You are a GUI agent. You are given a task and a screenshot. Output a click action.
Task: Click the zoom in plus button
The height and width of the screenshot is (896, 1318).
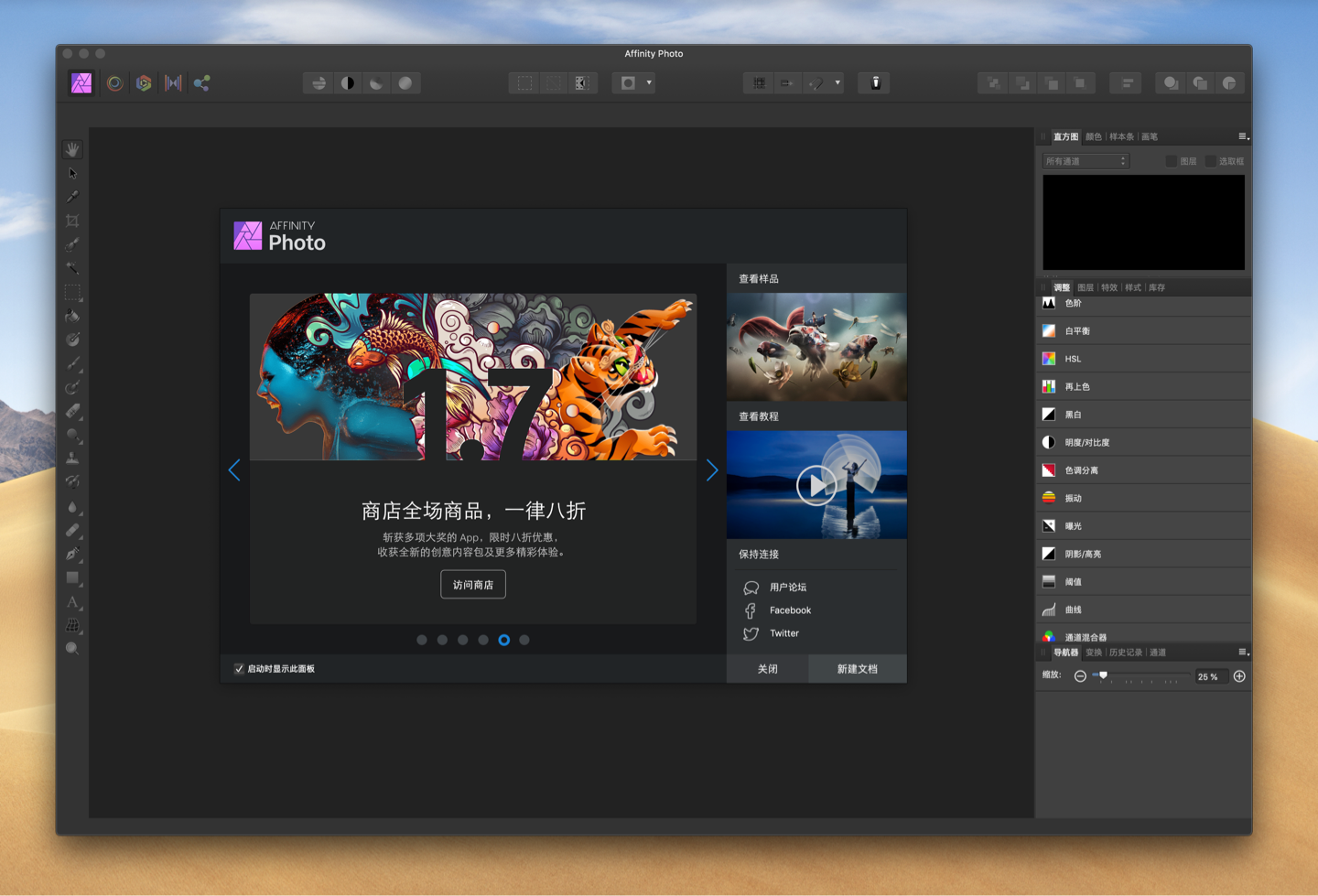1239,676
